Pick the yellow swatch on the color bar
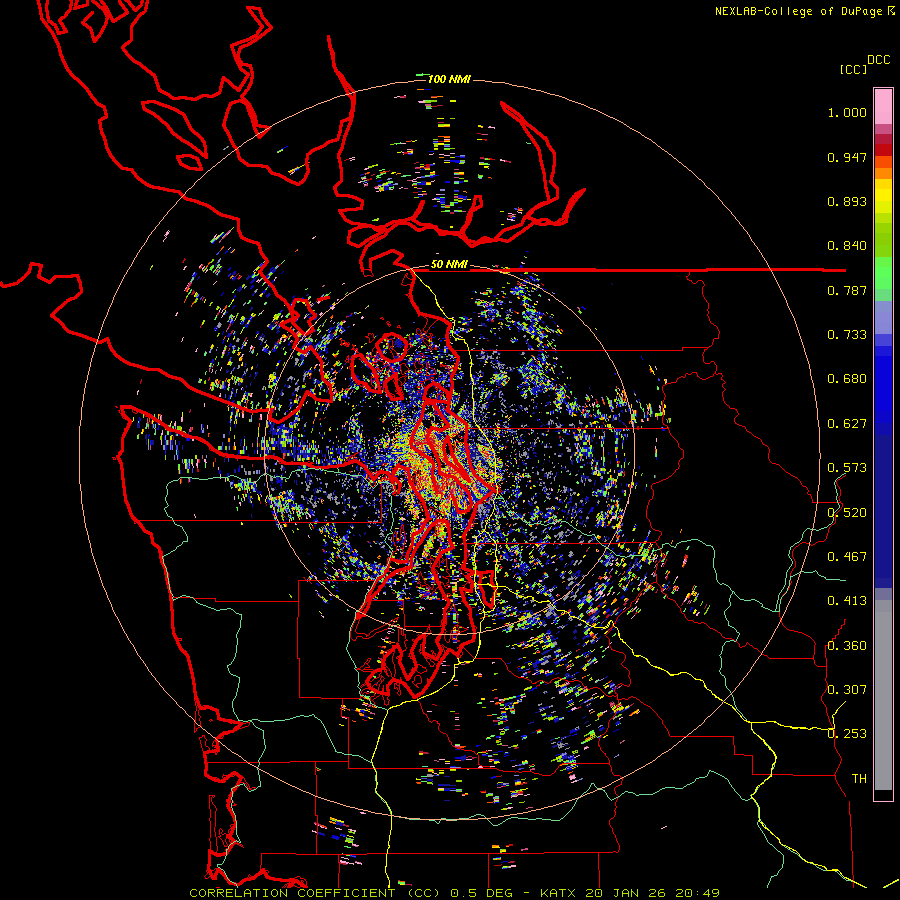 coord(883,197)
